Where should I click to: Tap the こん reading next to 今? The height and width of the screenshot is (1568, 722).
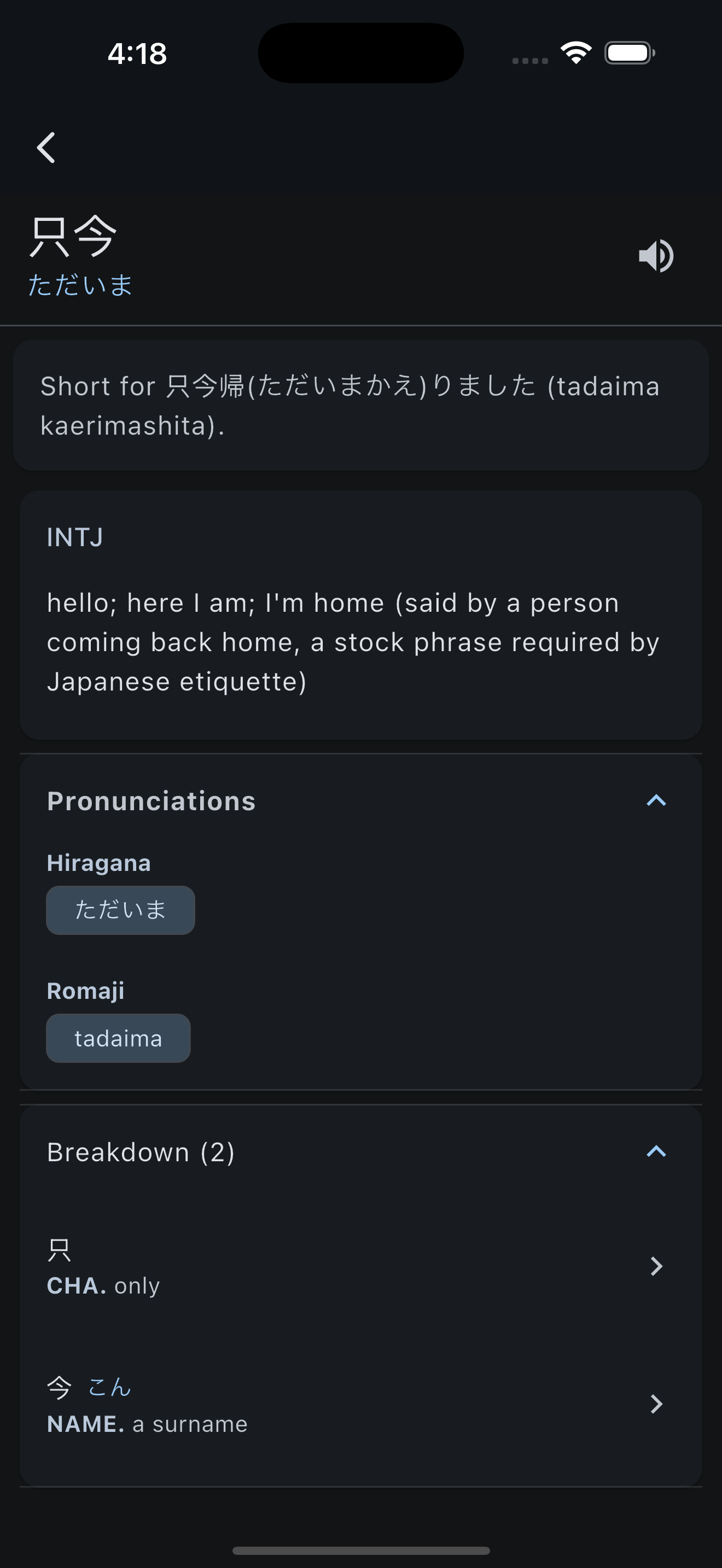pos(109,1386)
